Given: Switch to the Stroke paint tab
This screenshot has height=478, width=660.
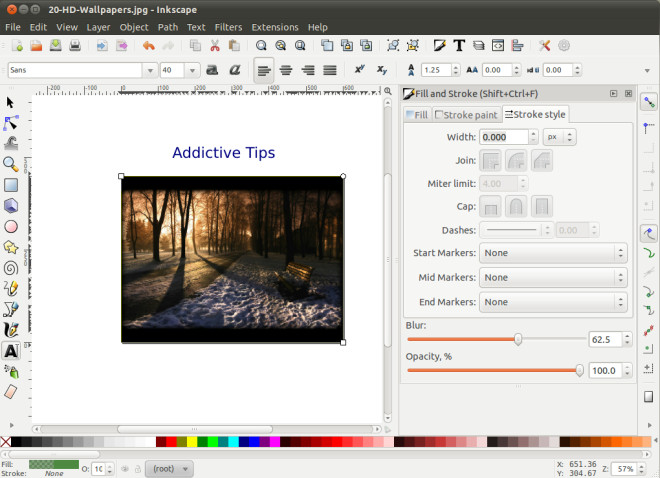Looking at the screenshot, I should pyautogui.click(x=466, y=115).
